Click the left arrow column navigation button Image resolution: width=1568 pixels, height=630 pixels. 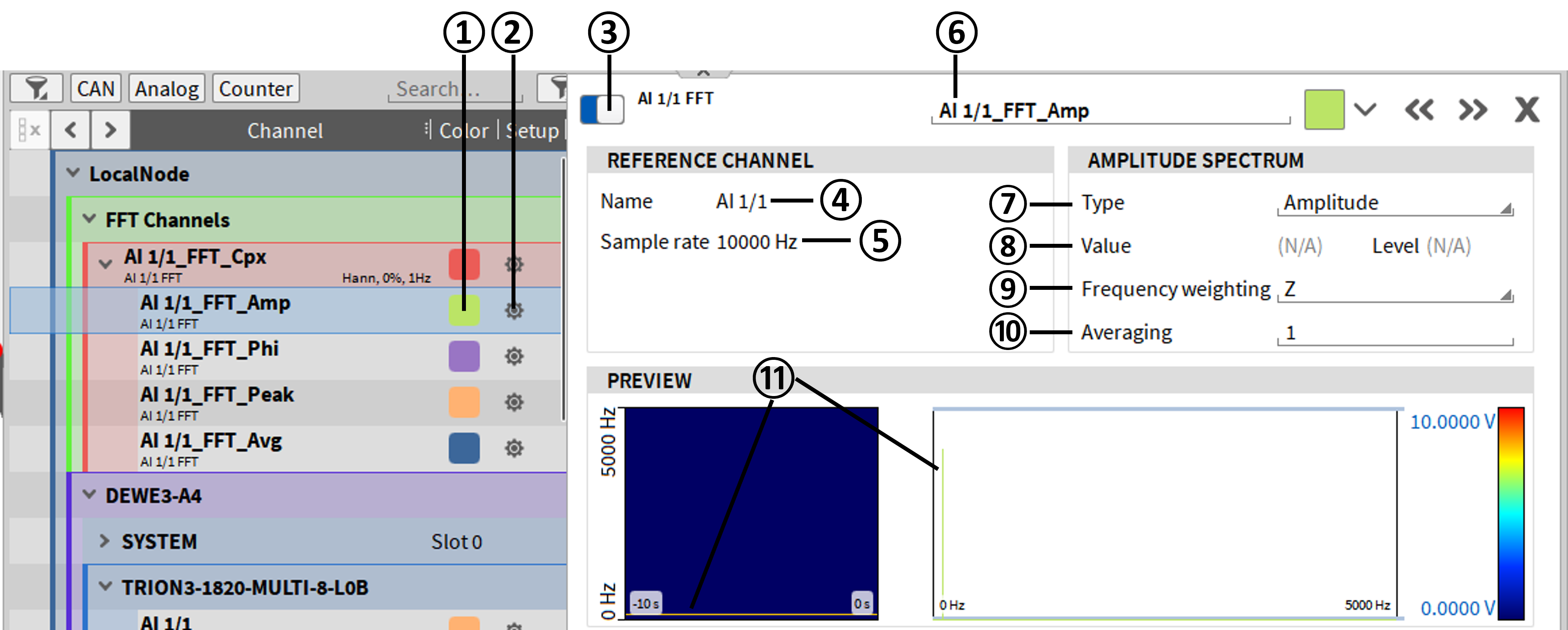pyautogui.click(x=71, y=130)
